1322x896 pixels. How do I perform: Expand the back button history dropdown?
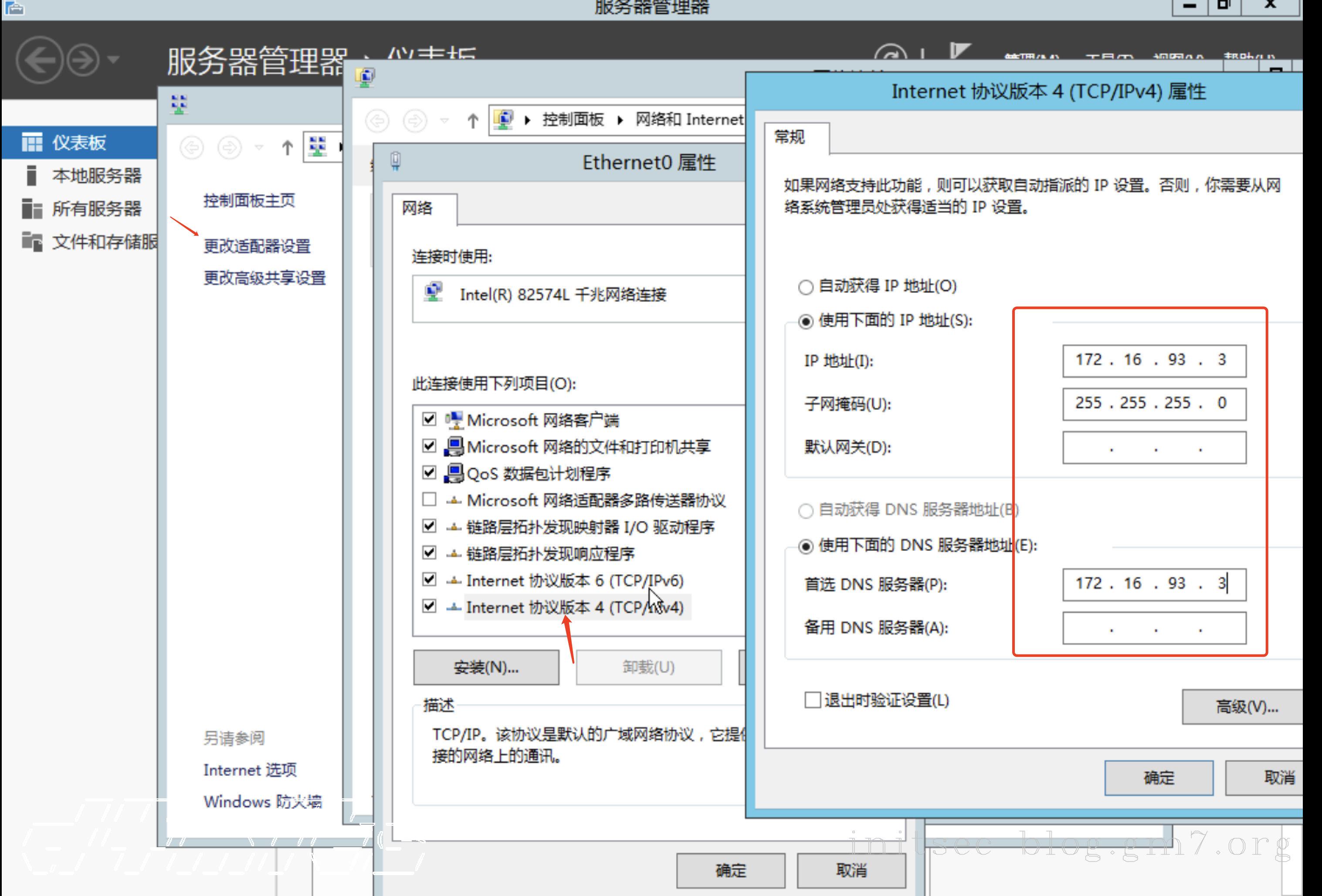pyautogui.click(x=445, y=121)
